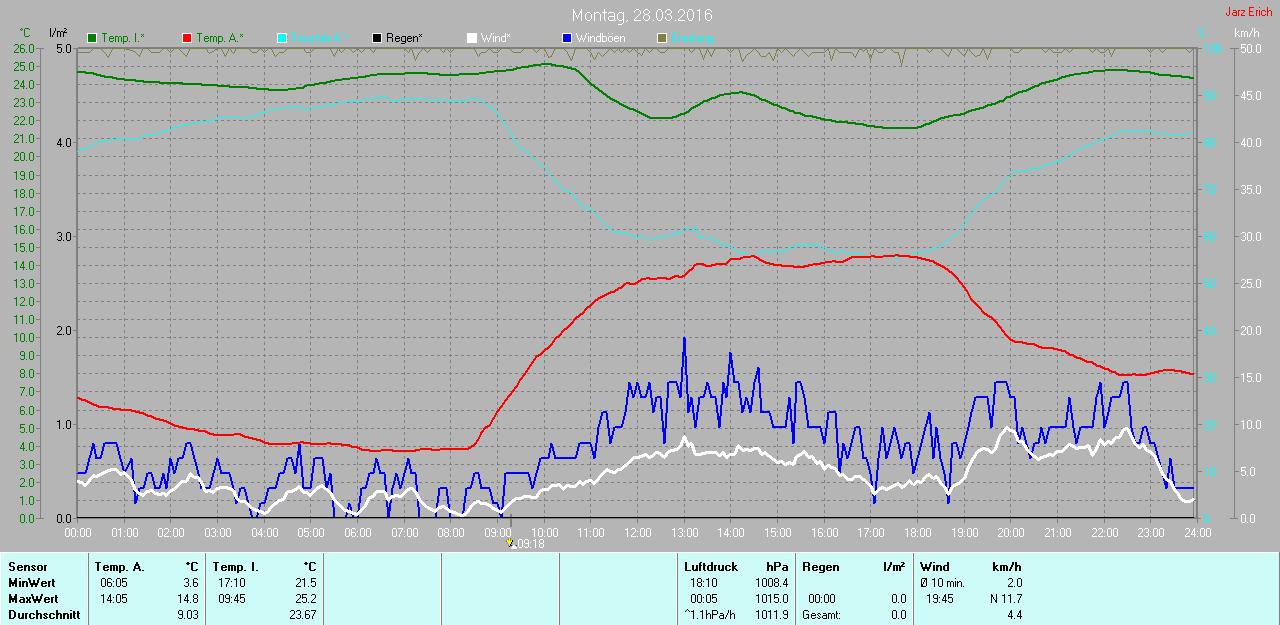Click the "17:10" indoor minimum time

230,583
